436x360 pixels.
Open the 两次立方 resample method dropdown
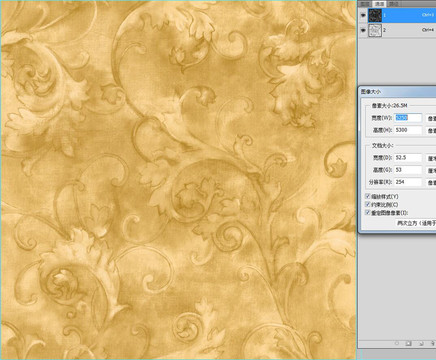tap(416, 223)
